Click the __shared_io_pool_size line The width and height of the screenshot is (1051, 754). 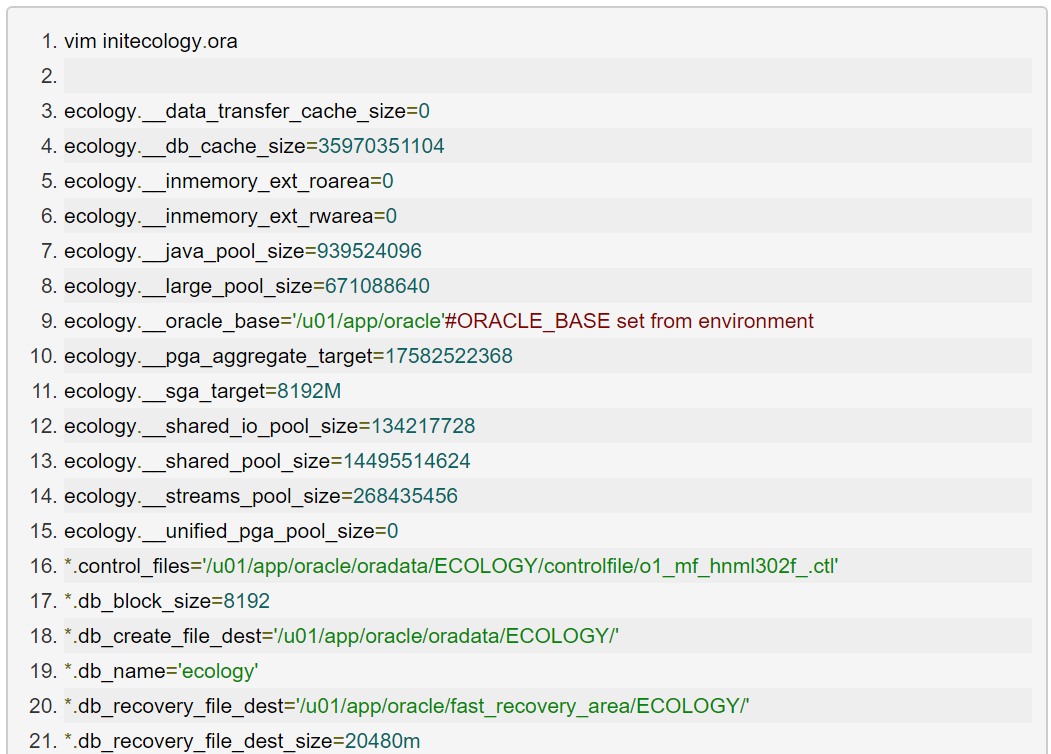pos(270,426)
